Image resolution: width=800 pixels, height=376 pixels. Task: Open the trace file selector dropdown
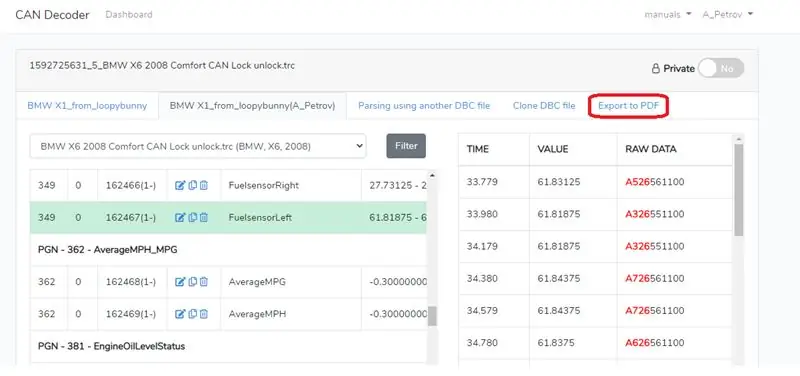click(198, 146)
